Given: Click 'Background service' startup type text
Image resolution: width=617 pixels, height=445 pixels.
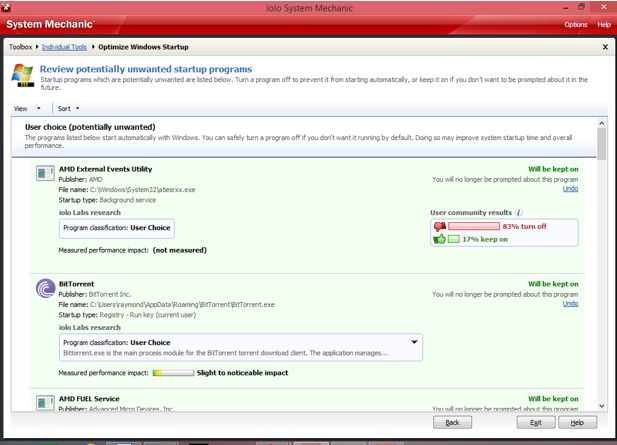Looking at the screenshot, I should click(127, 200).
